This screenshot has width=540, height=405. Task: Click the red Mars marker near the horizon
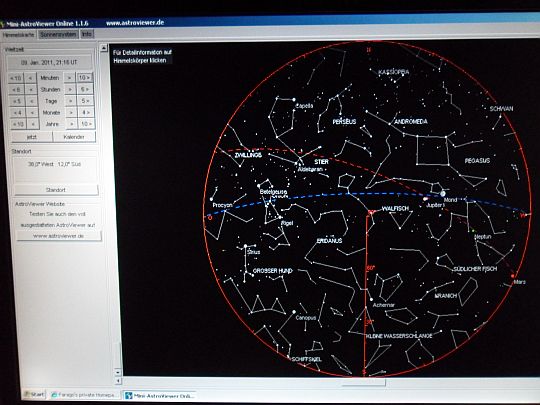pos(512,276)
